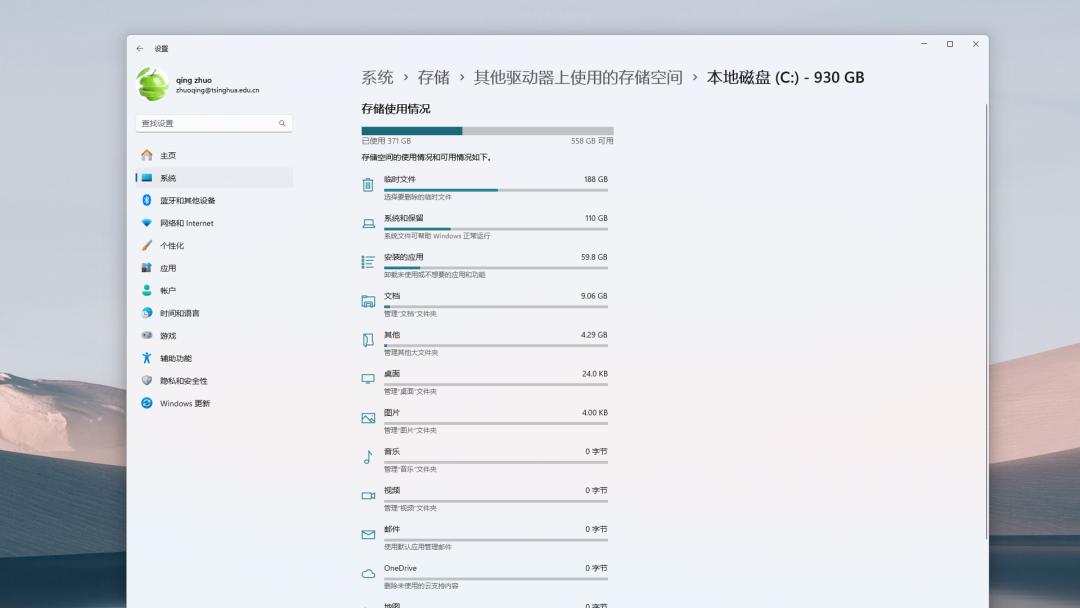This screenshot has height=608, width=1080.
Task: Go to 其他驱动器上使用的存储空间 breadcrumb
Action: click(x=578, y=78)
